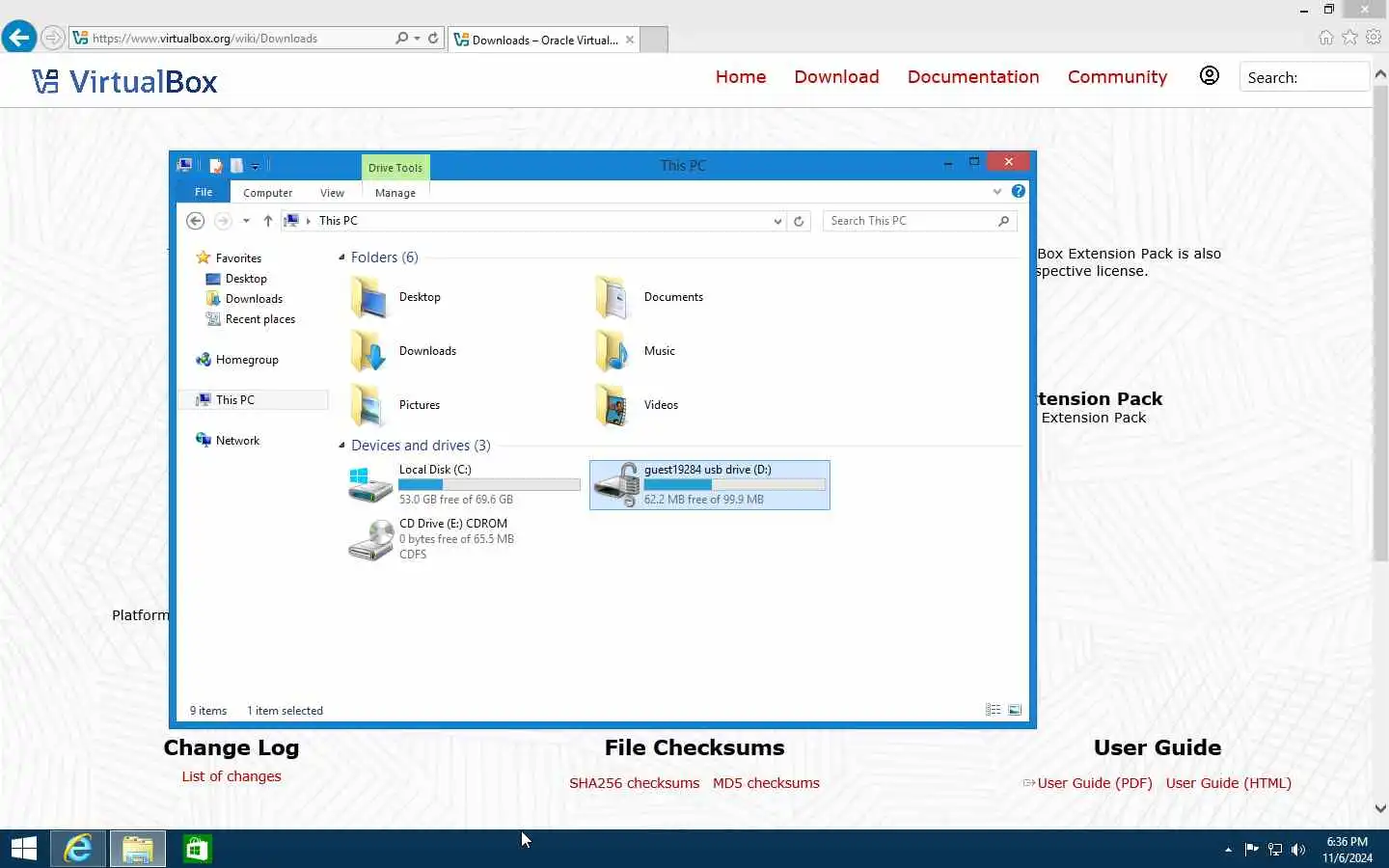This screenshot has height=868, width=1389.
Task: Go up one level in This PC window
Action: click(x=268, y=221)
